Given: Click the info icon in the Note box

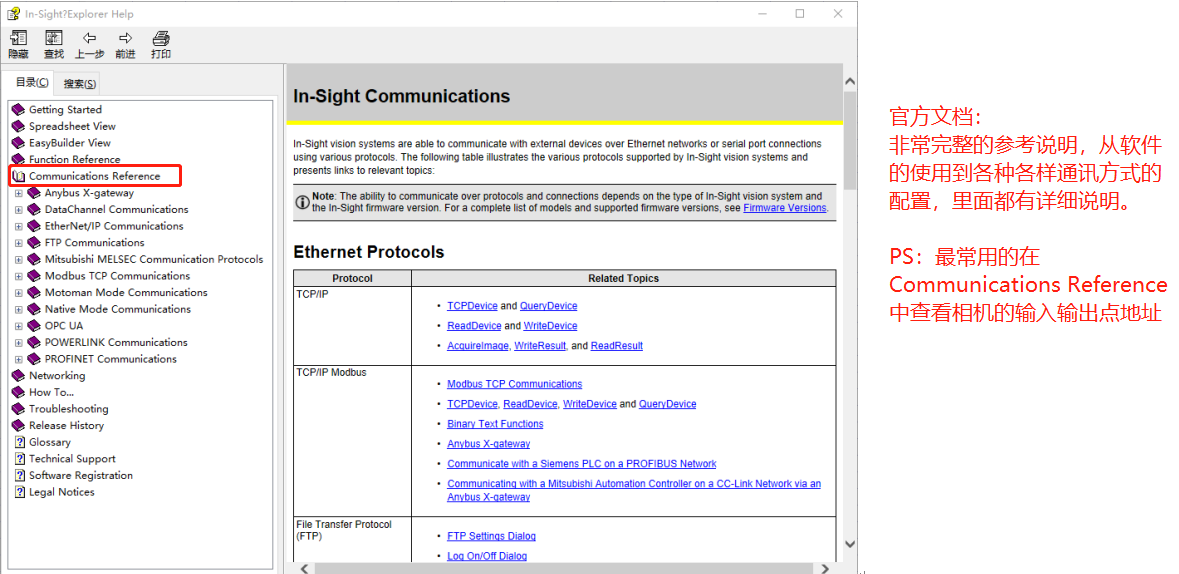Looking at the screenshot, I should coord(302,202).
